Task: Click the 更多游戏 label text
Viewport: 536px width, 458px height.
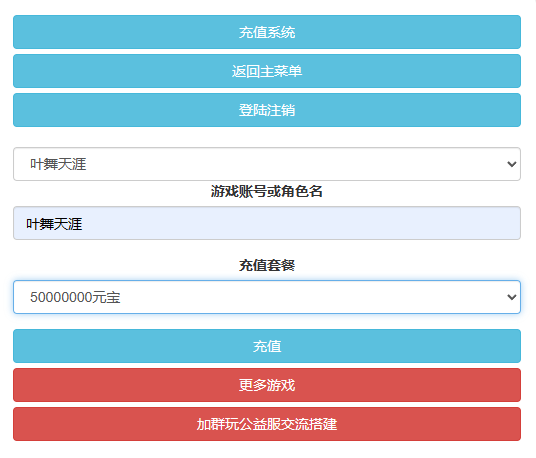Action: [267, 385]
